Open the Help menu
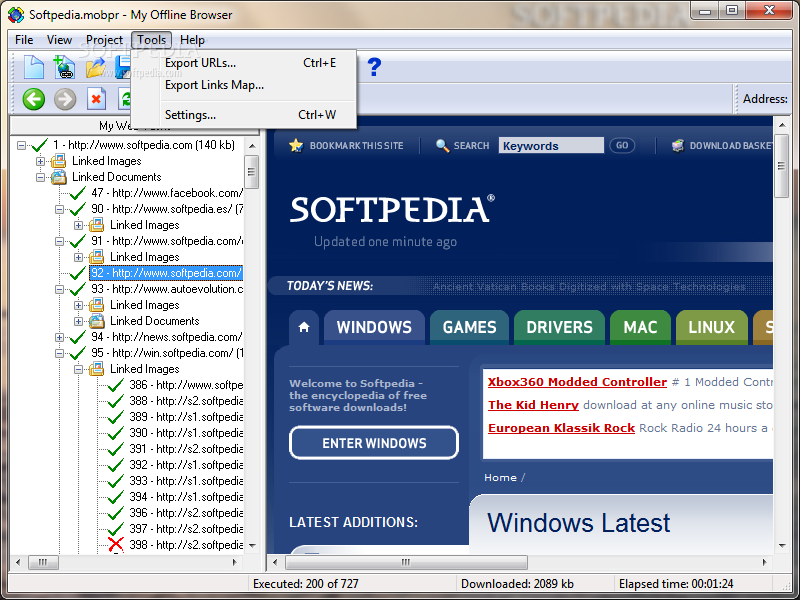The image size is (800, 600). pyautogui.click(x=192, y=40)
